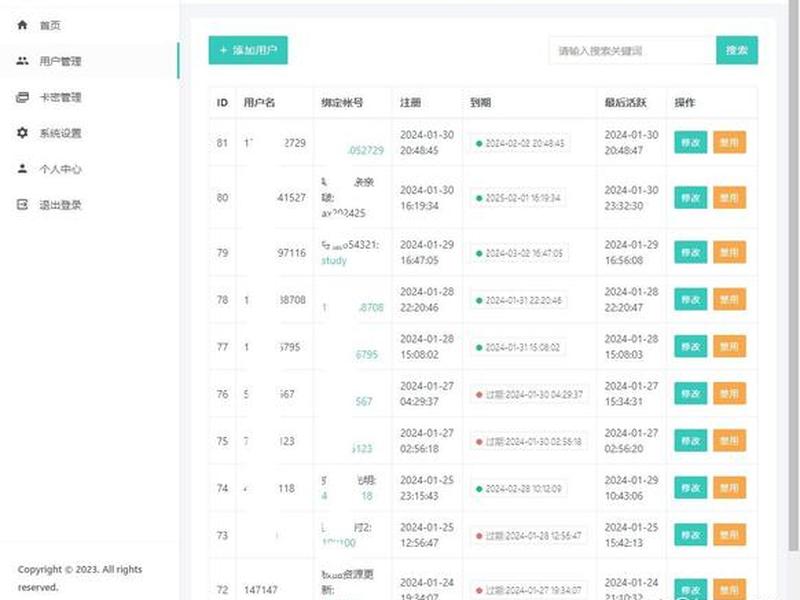Screen dimensions: 800x600
Task: Click the orange disable button for user 77
Action: [729, 346]
